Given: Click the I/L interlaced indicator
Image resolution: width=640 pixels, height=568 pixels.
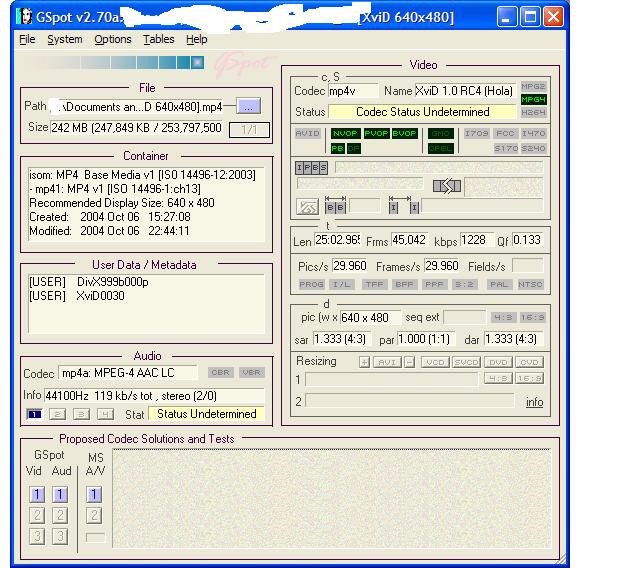Looking at the screenshot, I should [342, 284].
